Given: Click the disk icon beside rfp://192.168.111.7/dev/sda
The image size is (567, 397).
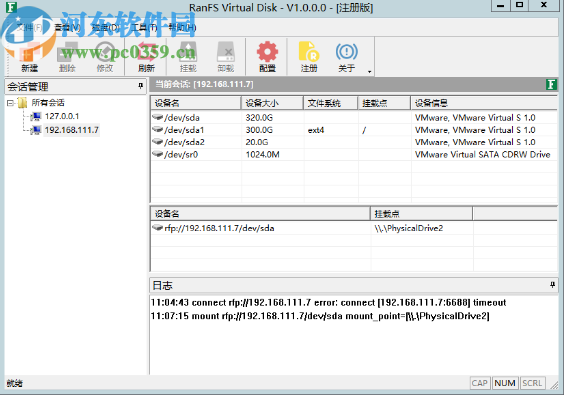Looking at the screenshot, I should click(158, 227).
